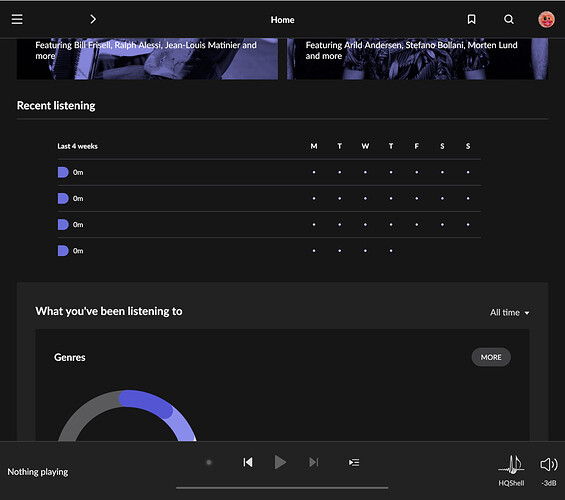
Task: Open the Arild Andersen featured playlist banner
Action: (x=417, y=59)
